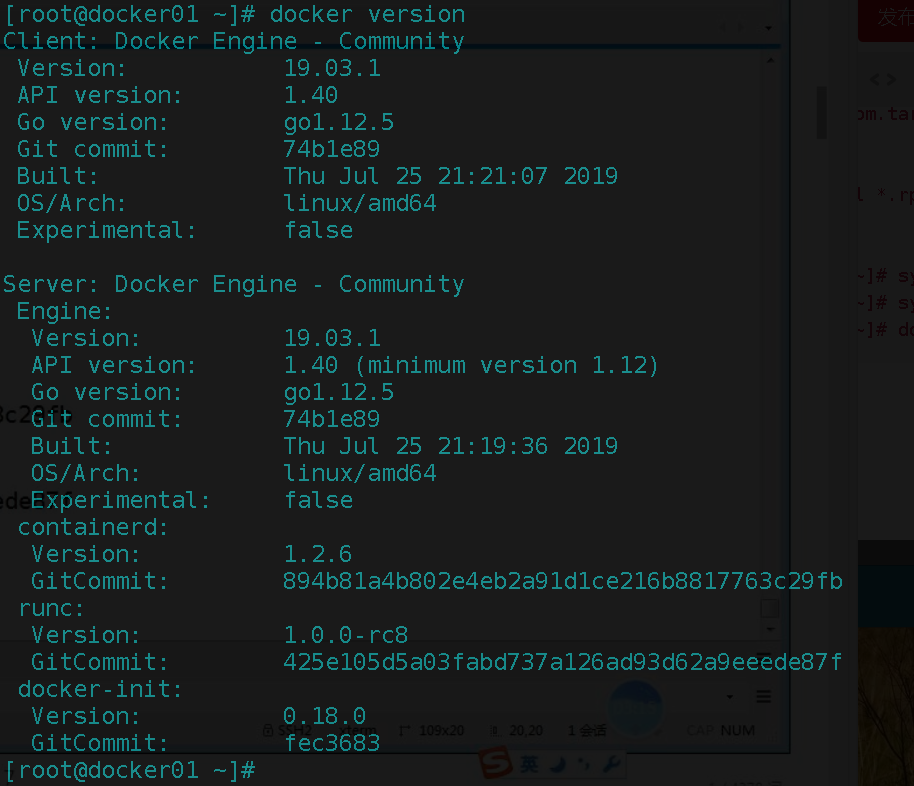Click the client Built time '21:21:07' value
This screenshot has width=914, height=786.
(493, 176)
